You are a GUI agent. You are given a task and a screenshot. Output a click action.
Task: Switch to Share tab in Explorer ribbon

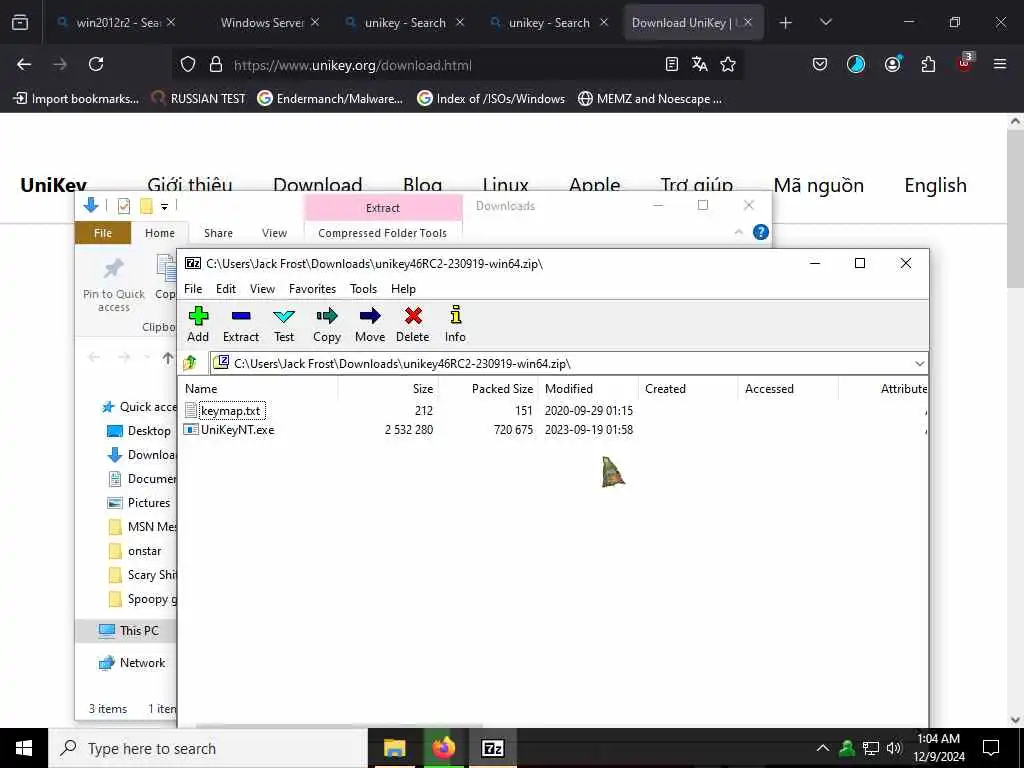[218, 233]
